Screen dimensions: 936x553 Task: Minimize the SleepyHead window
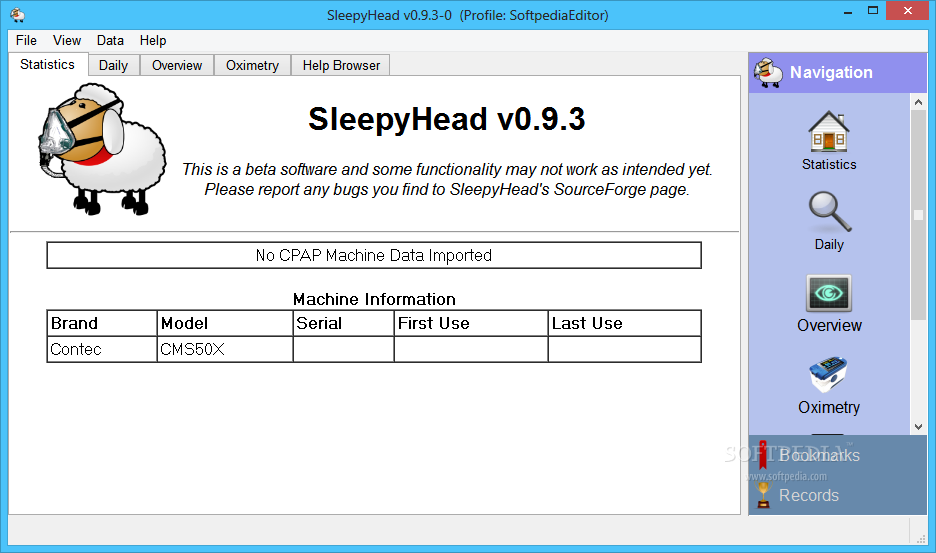pyautogui.click(x=848, y=11)
